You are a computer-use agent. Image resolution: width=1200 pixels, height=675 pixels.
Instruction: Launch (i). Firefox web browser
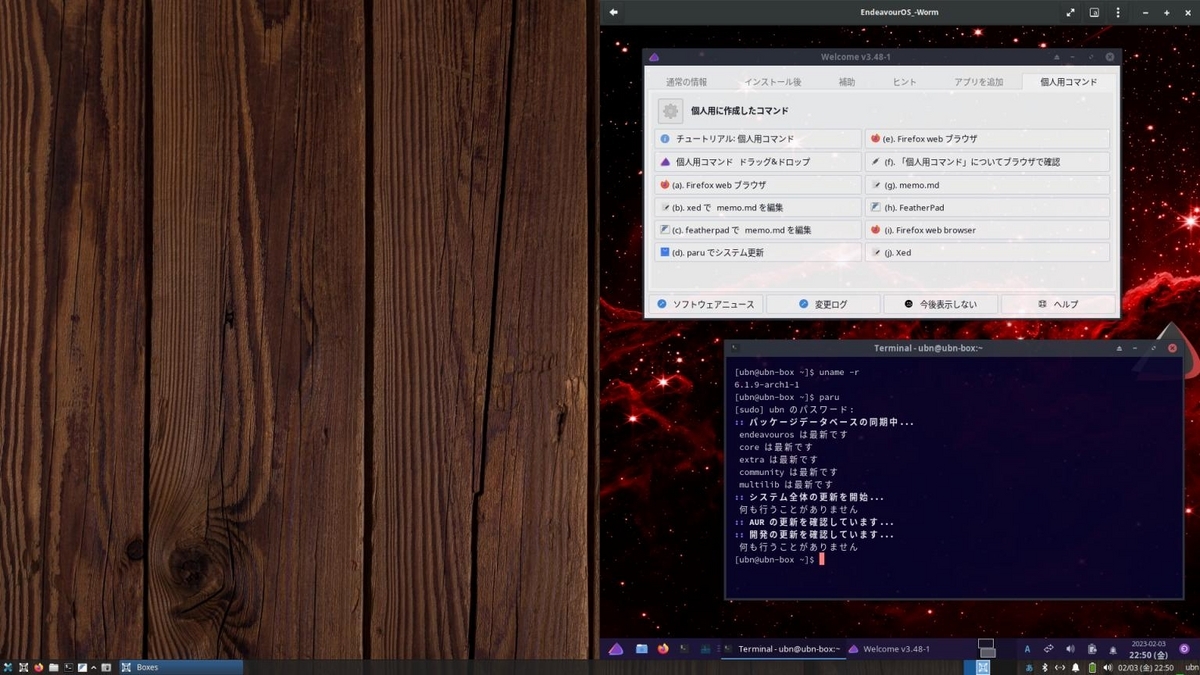[987, 230]
